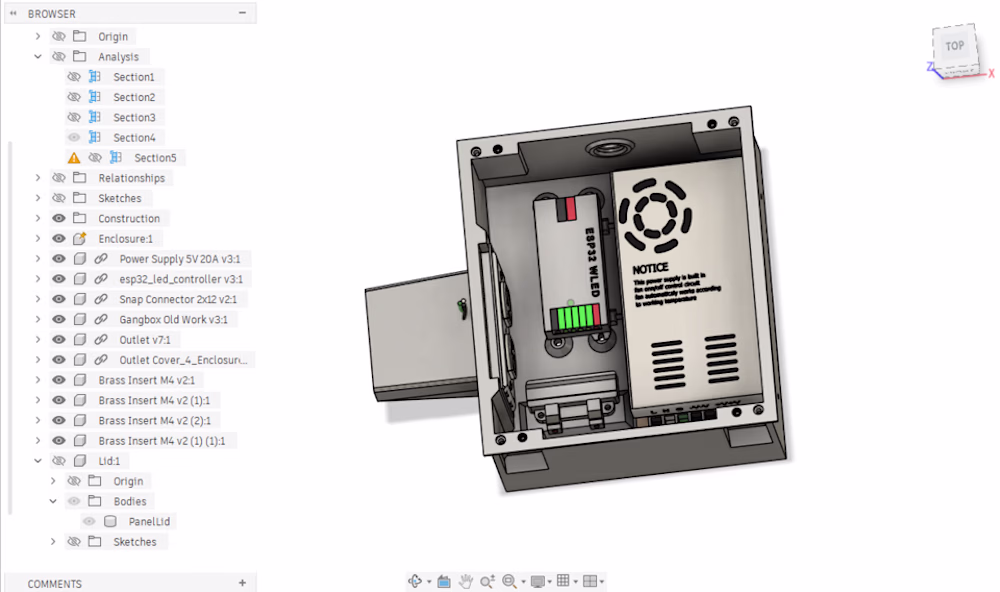Toggle Section4 visibility eye
The height and width of the screenshot is (592, 1000).
pos(74,138)
